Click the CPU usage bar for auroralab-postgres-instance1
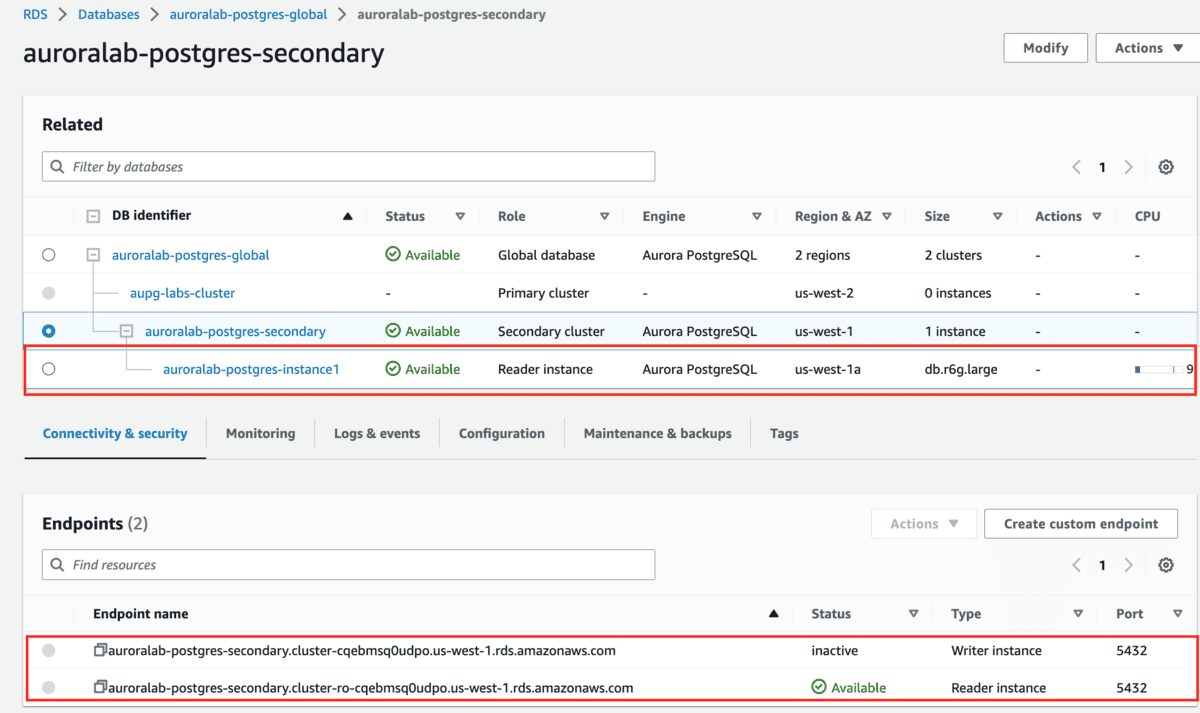The image size is (1200, 713). pyautogui.click(x=1158, y=368)
